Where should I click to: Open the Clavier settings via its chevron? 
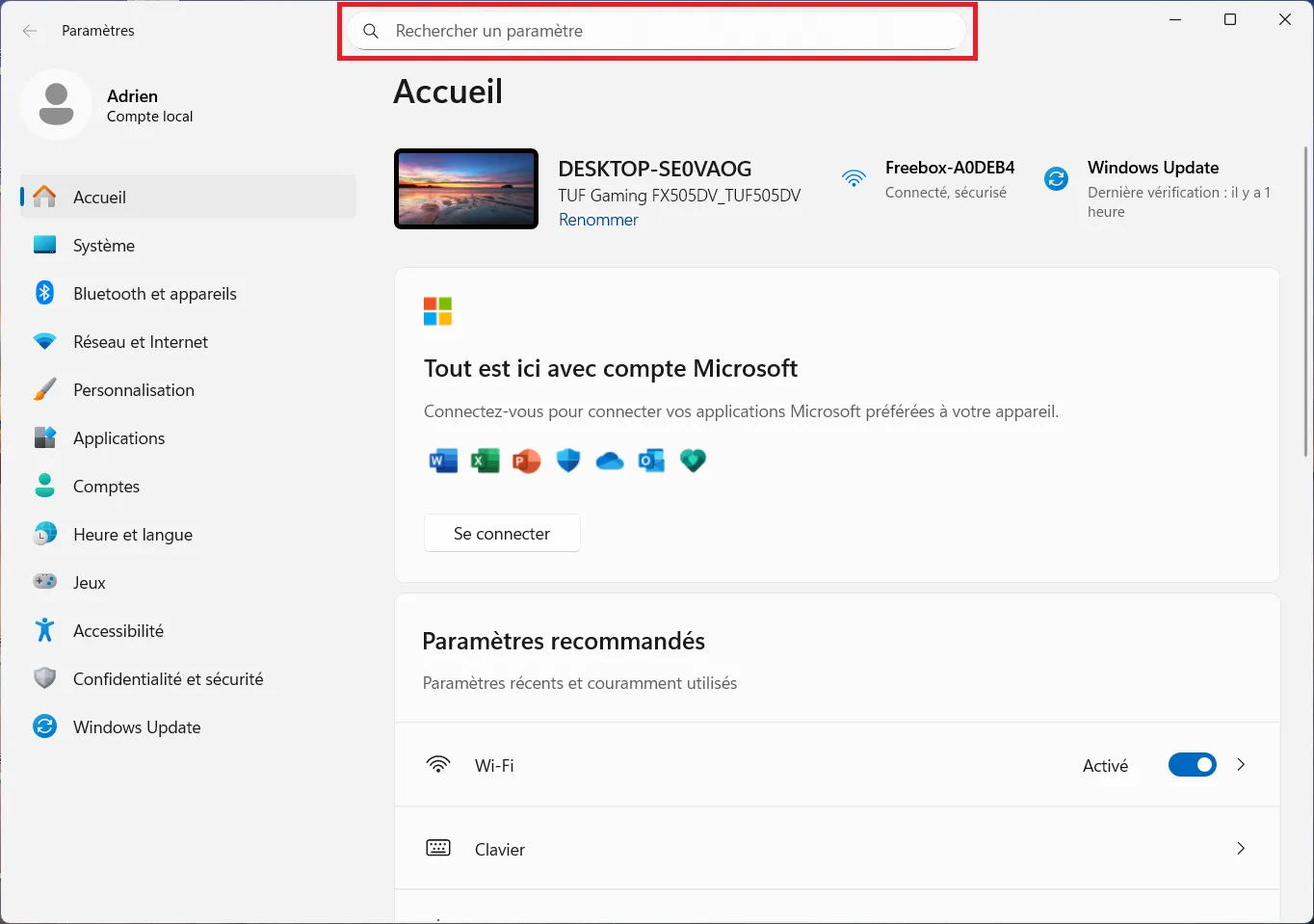(1241, 848)
